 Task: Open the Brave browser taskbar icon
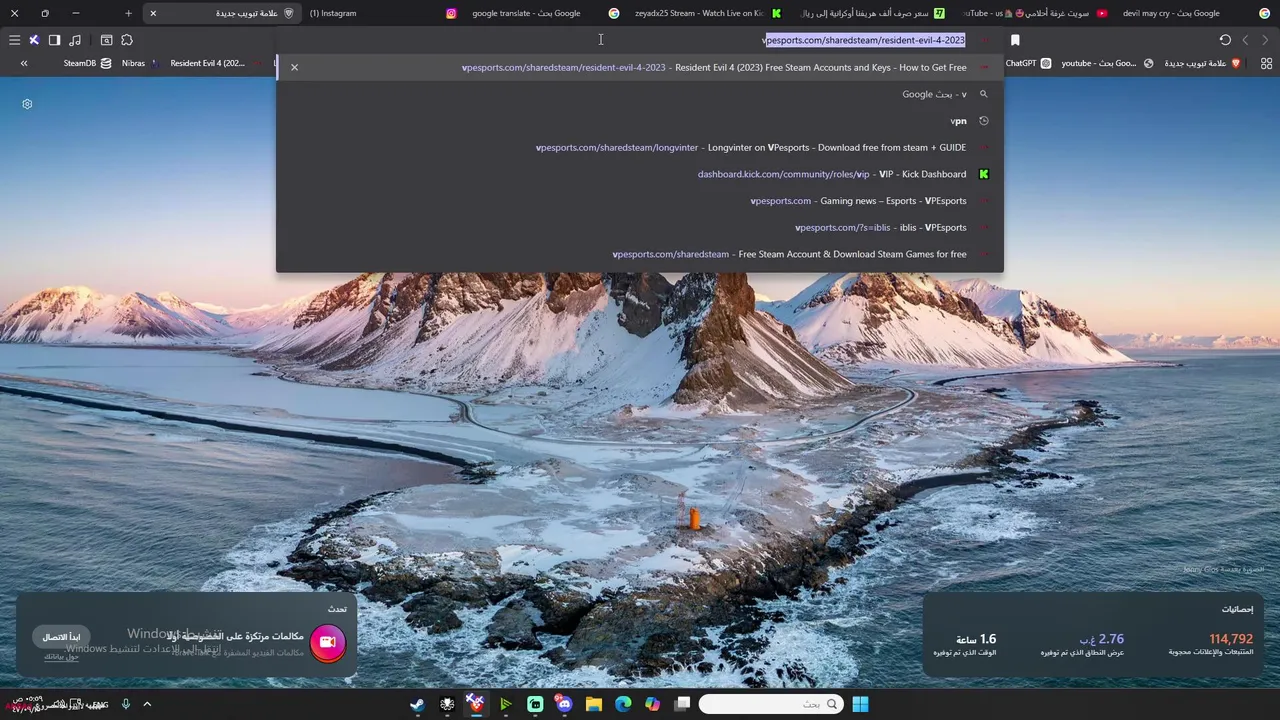click(476, 704)
